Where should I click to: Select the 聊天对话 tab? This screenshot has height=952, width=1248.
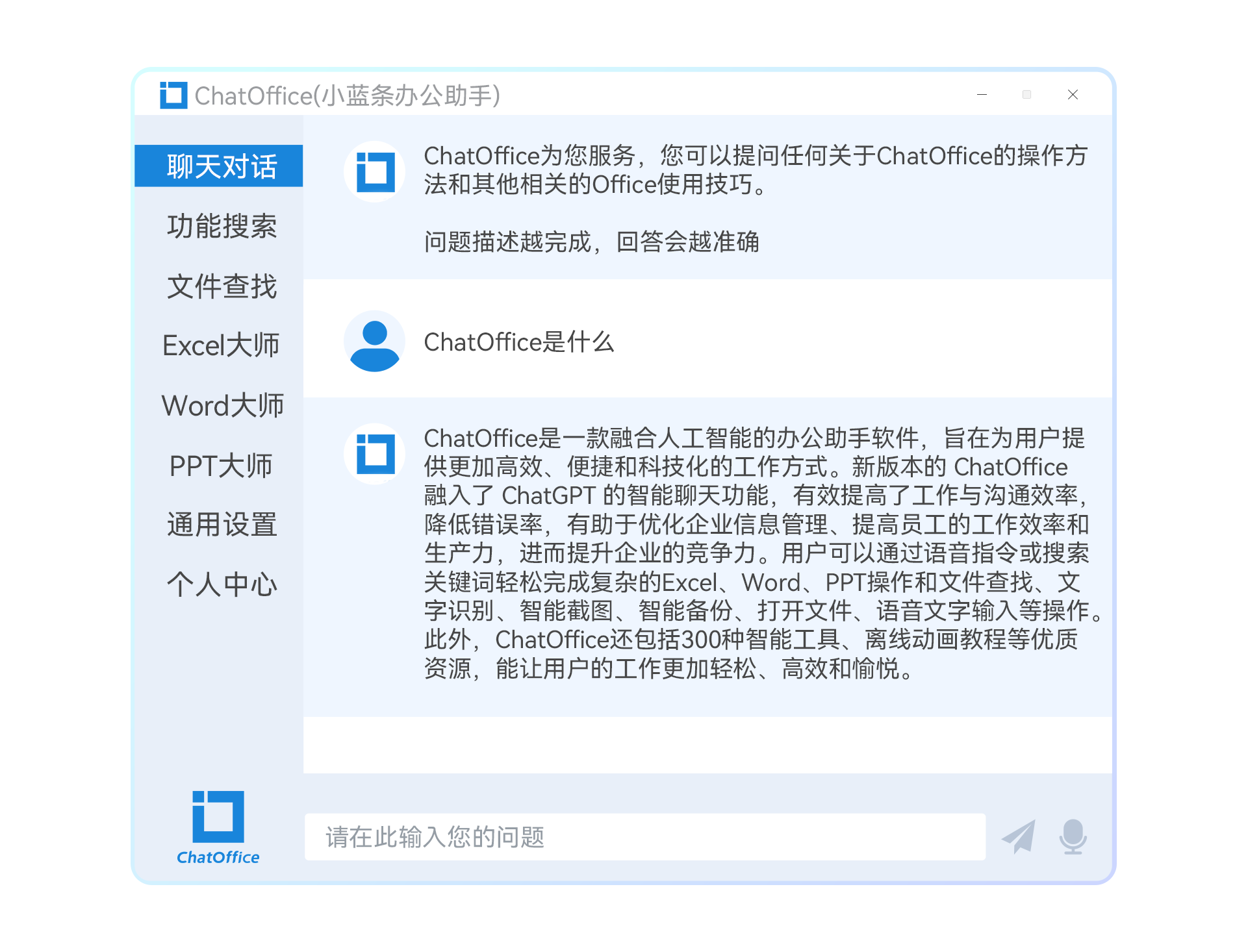click(219, 166)
